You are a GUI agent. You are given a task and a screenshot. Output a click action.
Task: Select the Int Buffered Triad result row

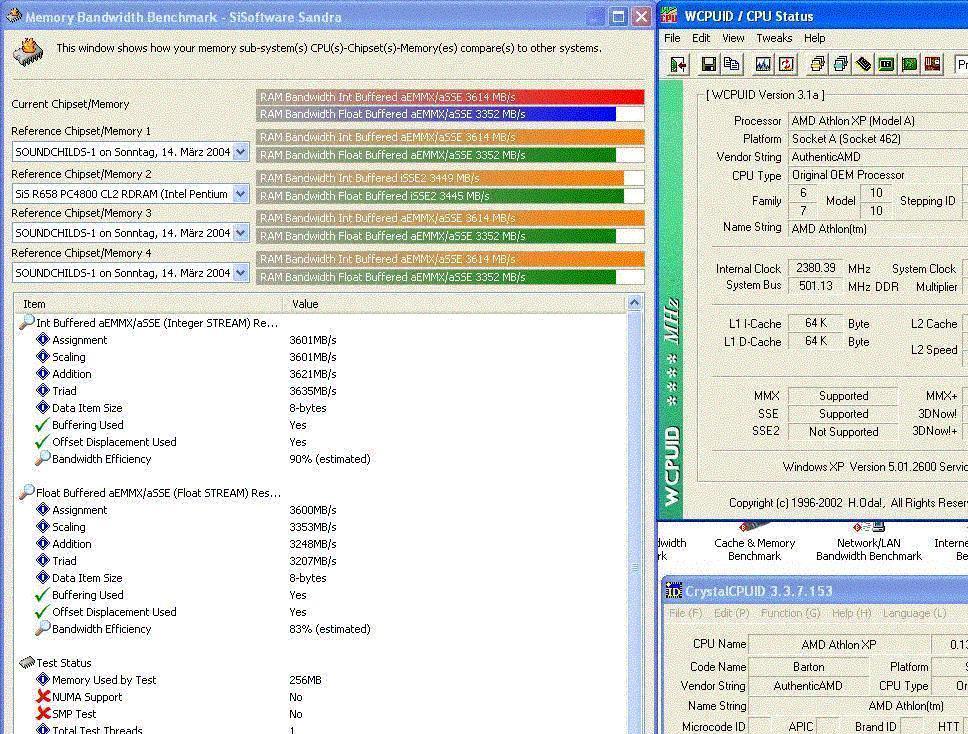pyautogui.click(x=65, y=391)
